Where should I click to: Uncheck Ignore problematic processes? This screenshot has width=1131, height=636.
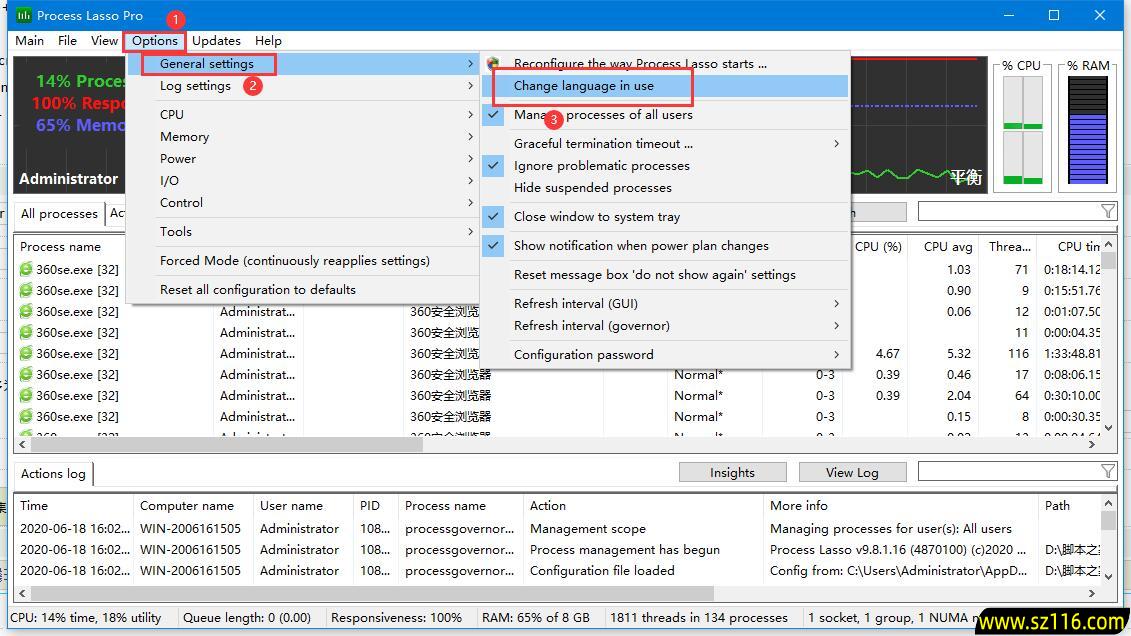point(601,165)
